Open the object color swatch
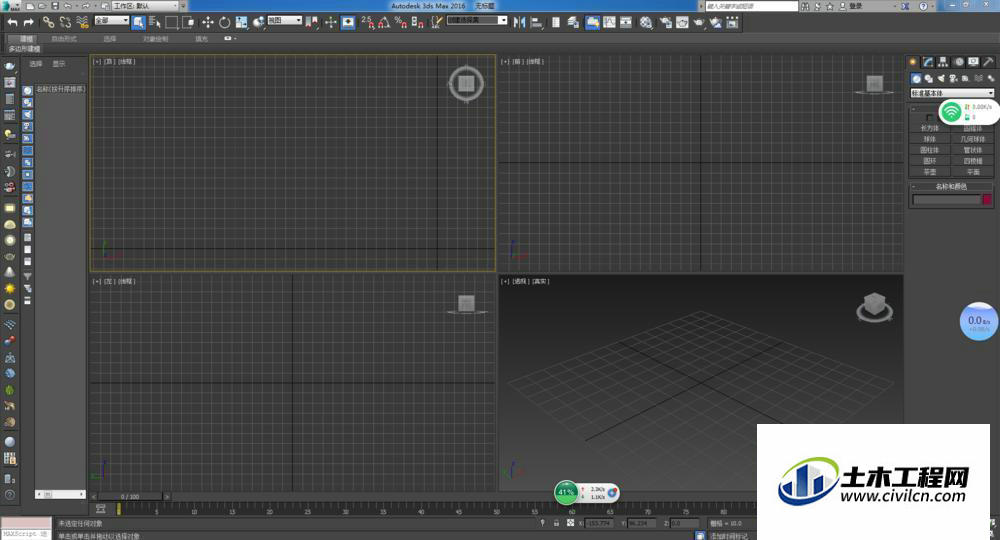The height and width of the screenshot is (540, 1000). pyautogui.click(x=987, y=200)
